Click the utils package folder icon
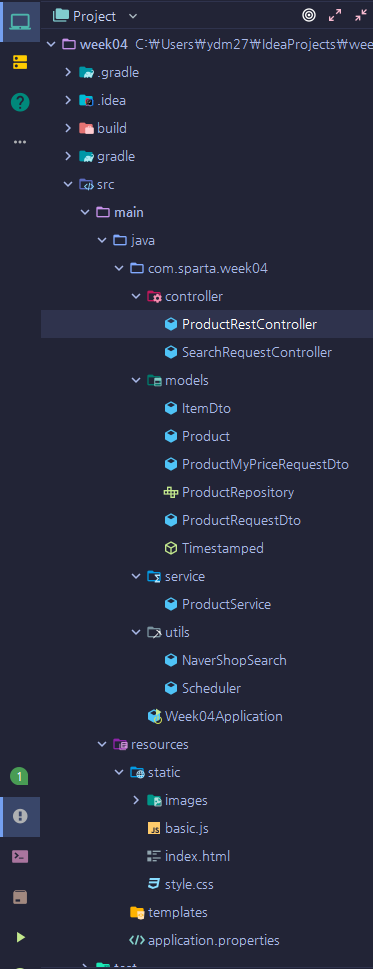The image size is (373, 969). coord(154,632)
